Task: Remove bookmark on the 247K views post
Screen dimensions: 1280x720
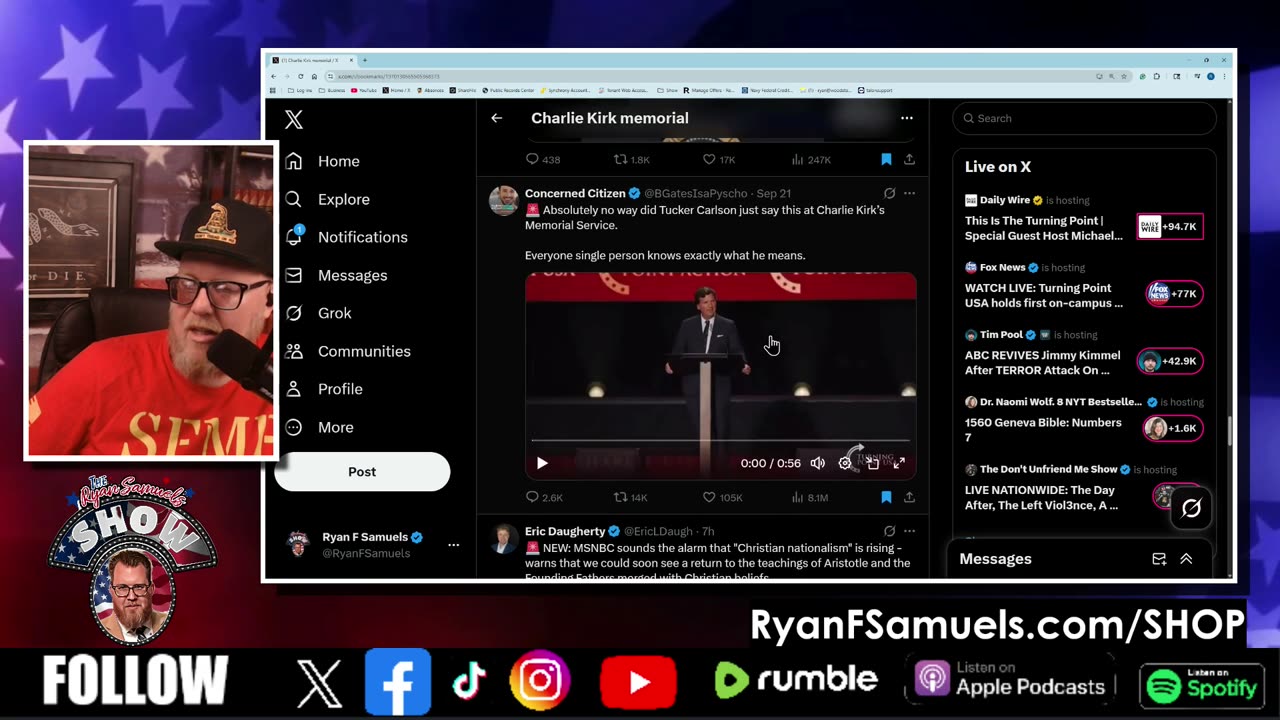Action: (x=886, y=159)
